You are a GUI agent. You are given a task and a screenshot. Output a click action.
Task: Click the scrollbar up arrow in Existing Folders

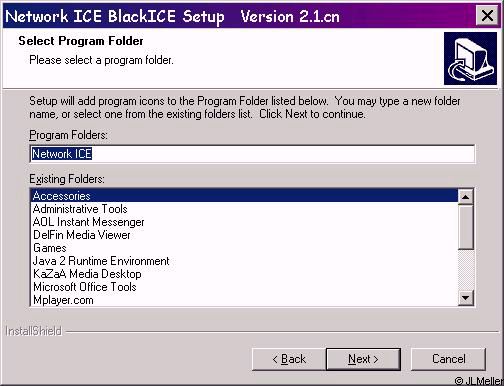pyautogui.click(x=465, y=196)
